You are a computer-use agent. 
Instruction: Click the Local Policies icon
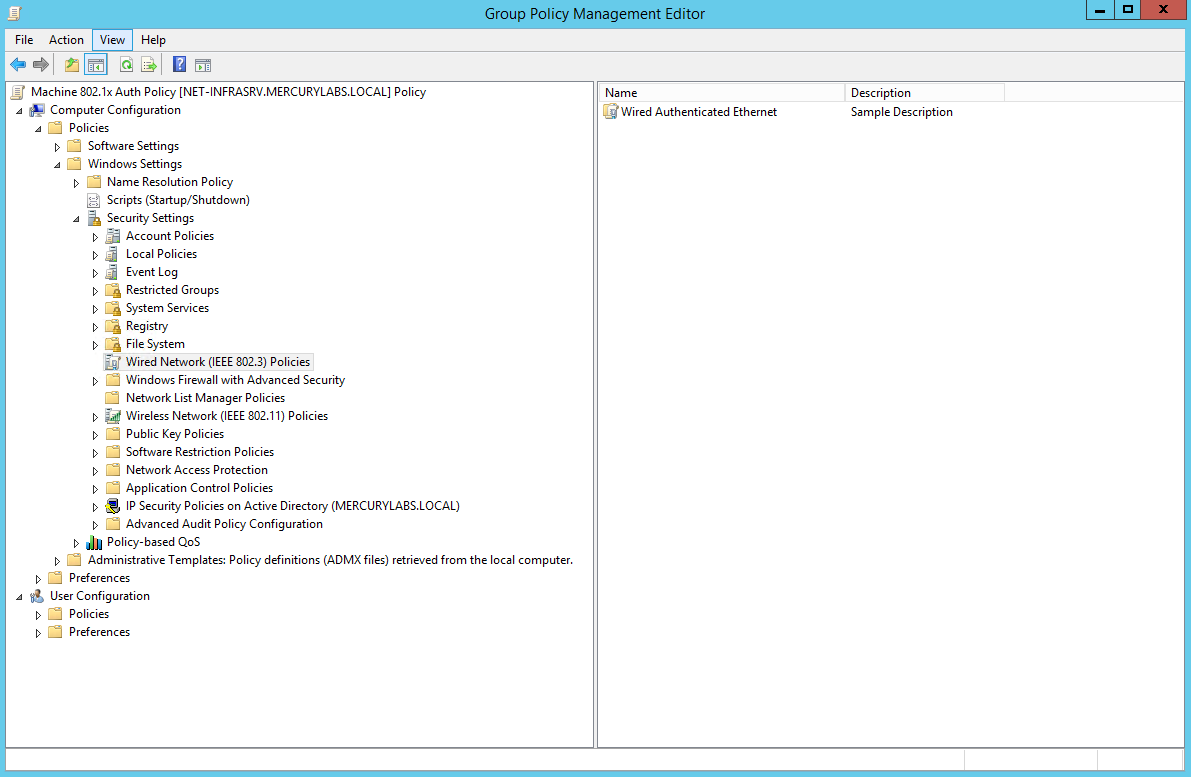[112, 254]
